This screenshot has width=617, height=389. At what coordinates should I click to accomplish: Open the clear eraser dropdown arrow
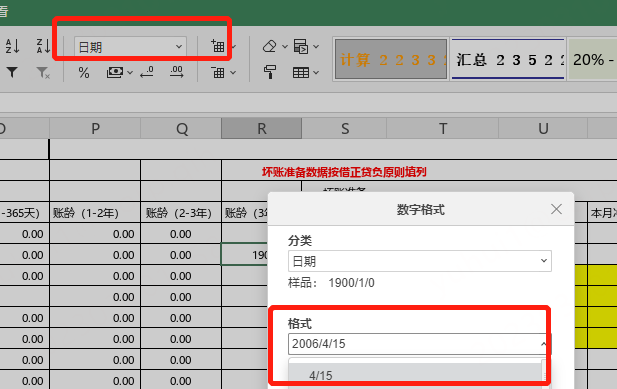click(x=285, y=47)
